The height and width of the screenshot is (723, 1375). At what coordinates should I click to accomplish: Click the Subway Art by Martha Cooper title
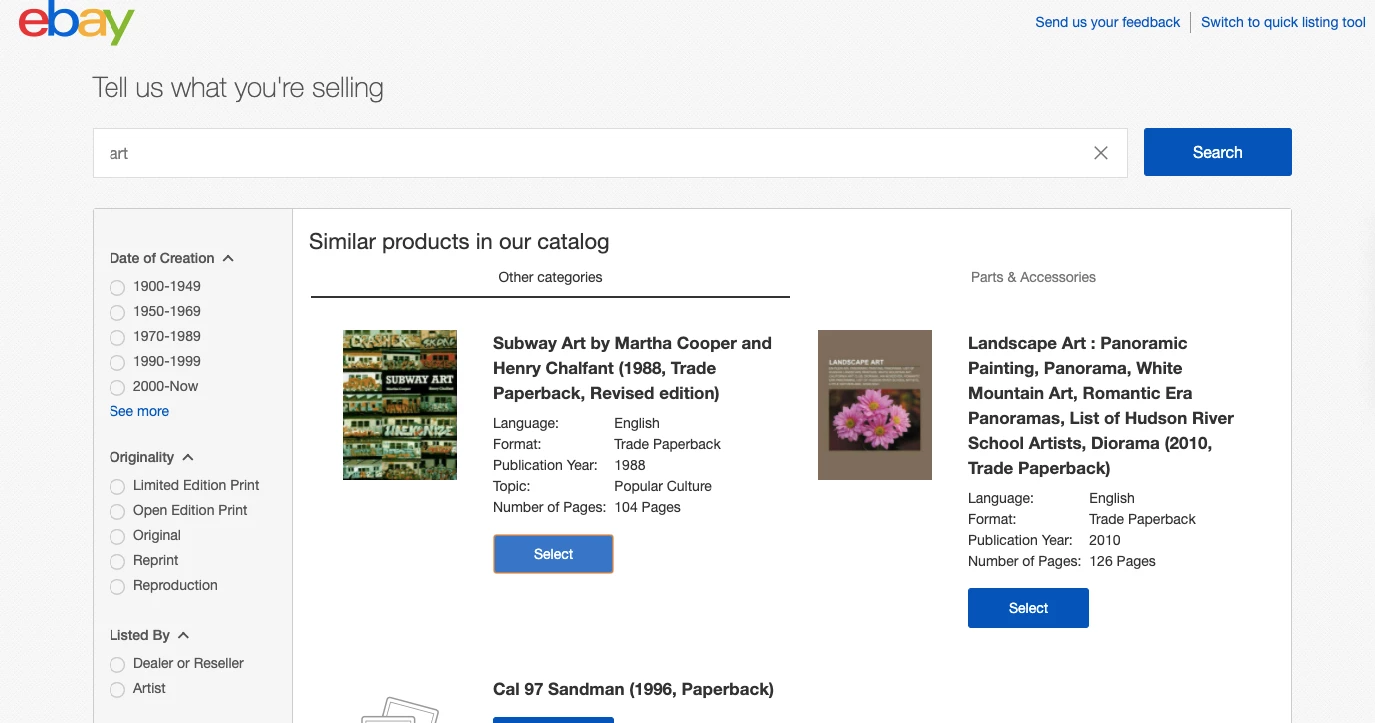632,368
